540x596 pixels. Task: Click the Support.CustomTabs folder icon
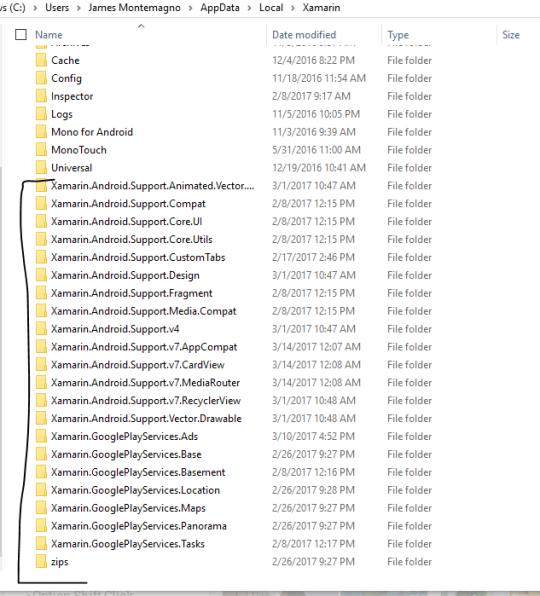41,257
